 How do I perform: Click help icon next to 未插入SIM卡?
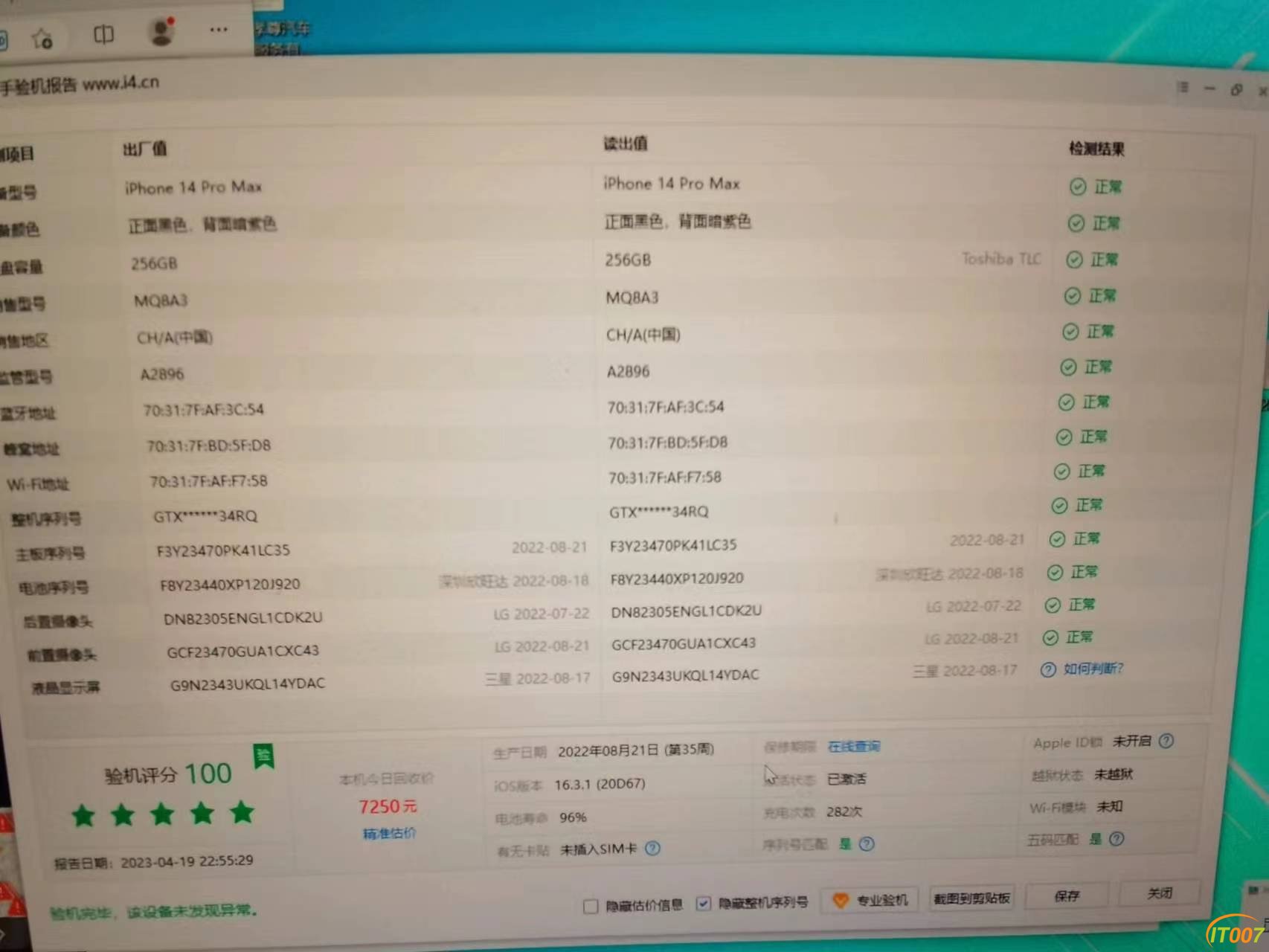[x=652, y=849]
